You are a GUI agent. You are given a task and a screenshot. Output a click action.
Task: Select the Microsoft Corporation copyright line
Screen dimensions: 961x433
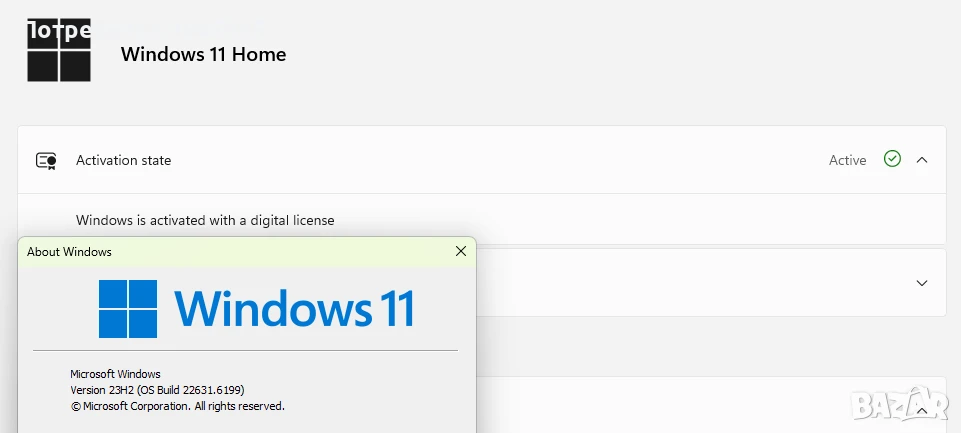[178, 406]
